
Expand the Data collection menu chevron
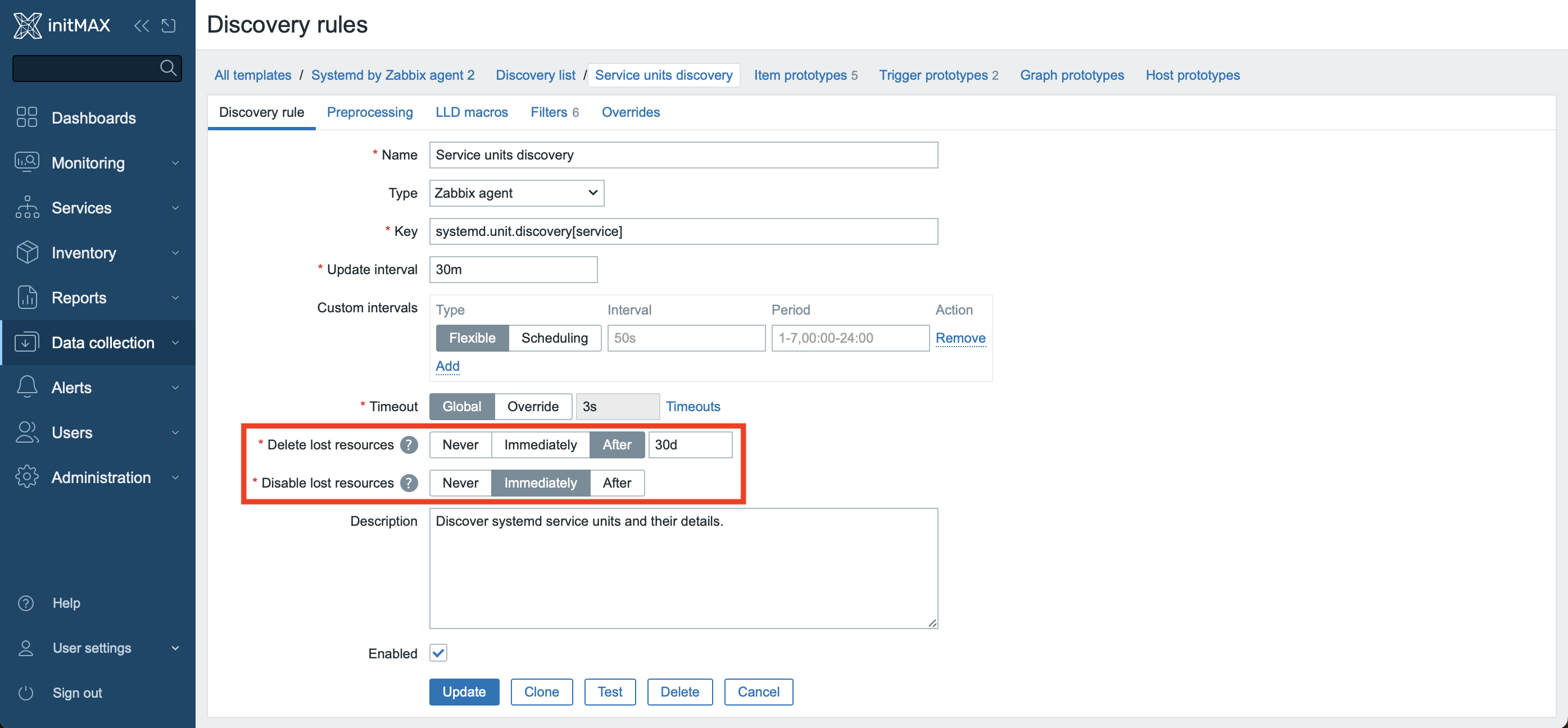point(175,343)
